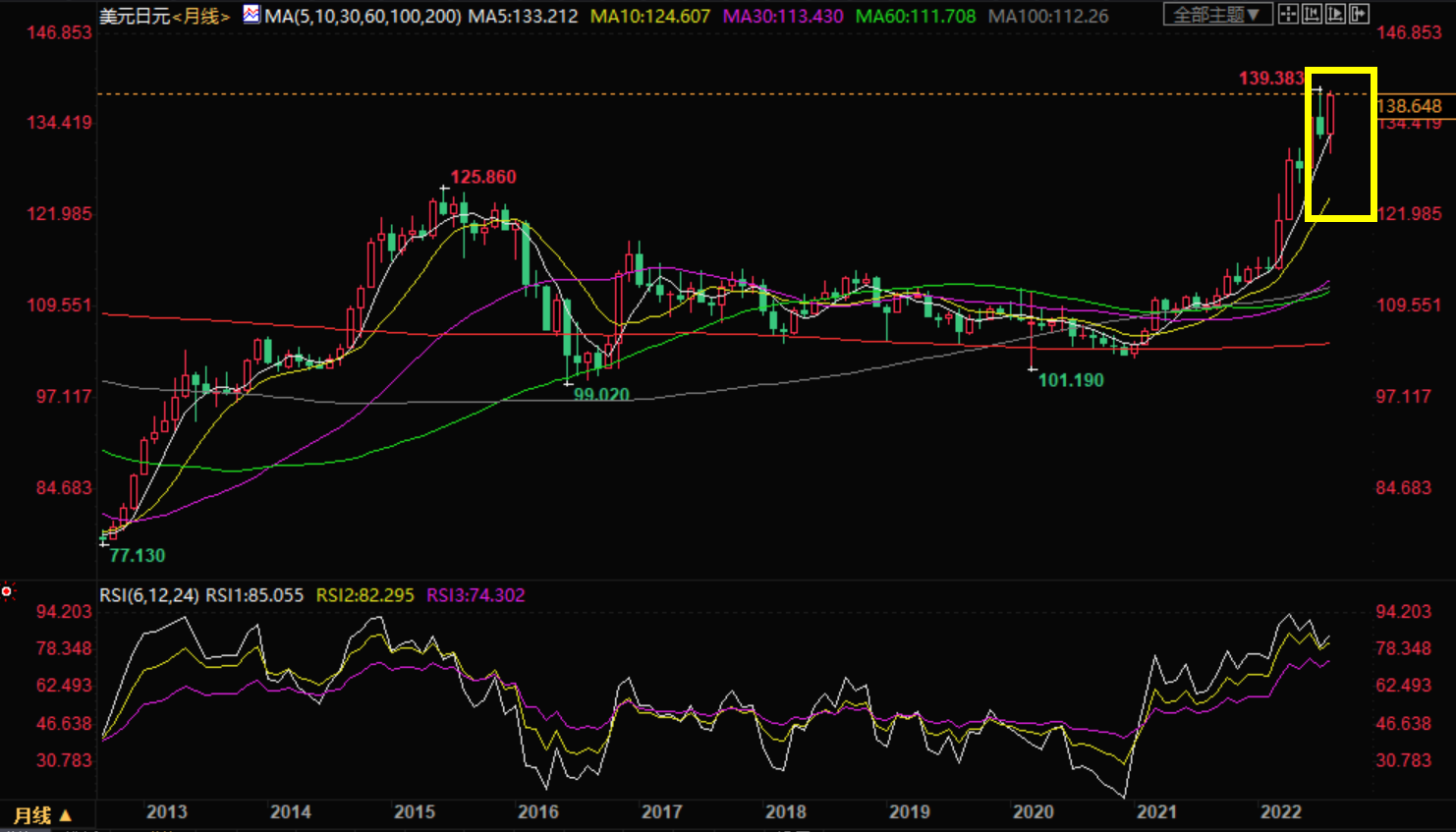Viewport: 1456px width, 832px height.
Task: Click the RSI(6,12,24) indicator label
Action: (148, 595)
